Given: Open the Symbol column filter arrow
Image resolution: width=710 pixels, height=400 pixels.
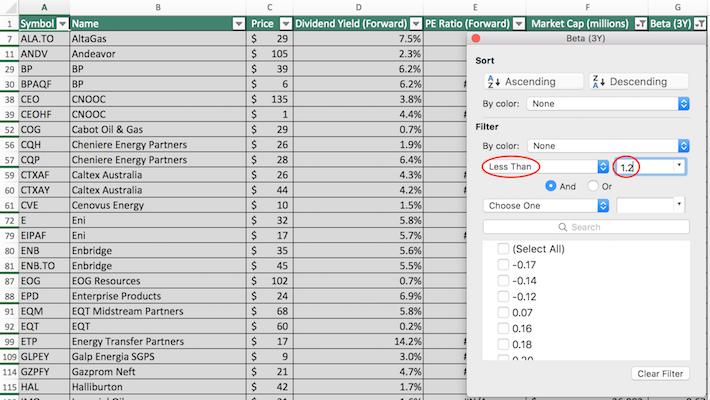Looking at the screenshot, I should pyautogui.click(x=62, y=22).
